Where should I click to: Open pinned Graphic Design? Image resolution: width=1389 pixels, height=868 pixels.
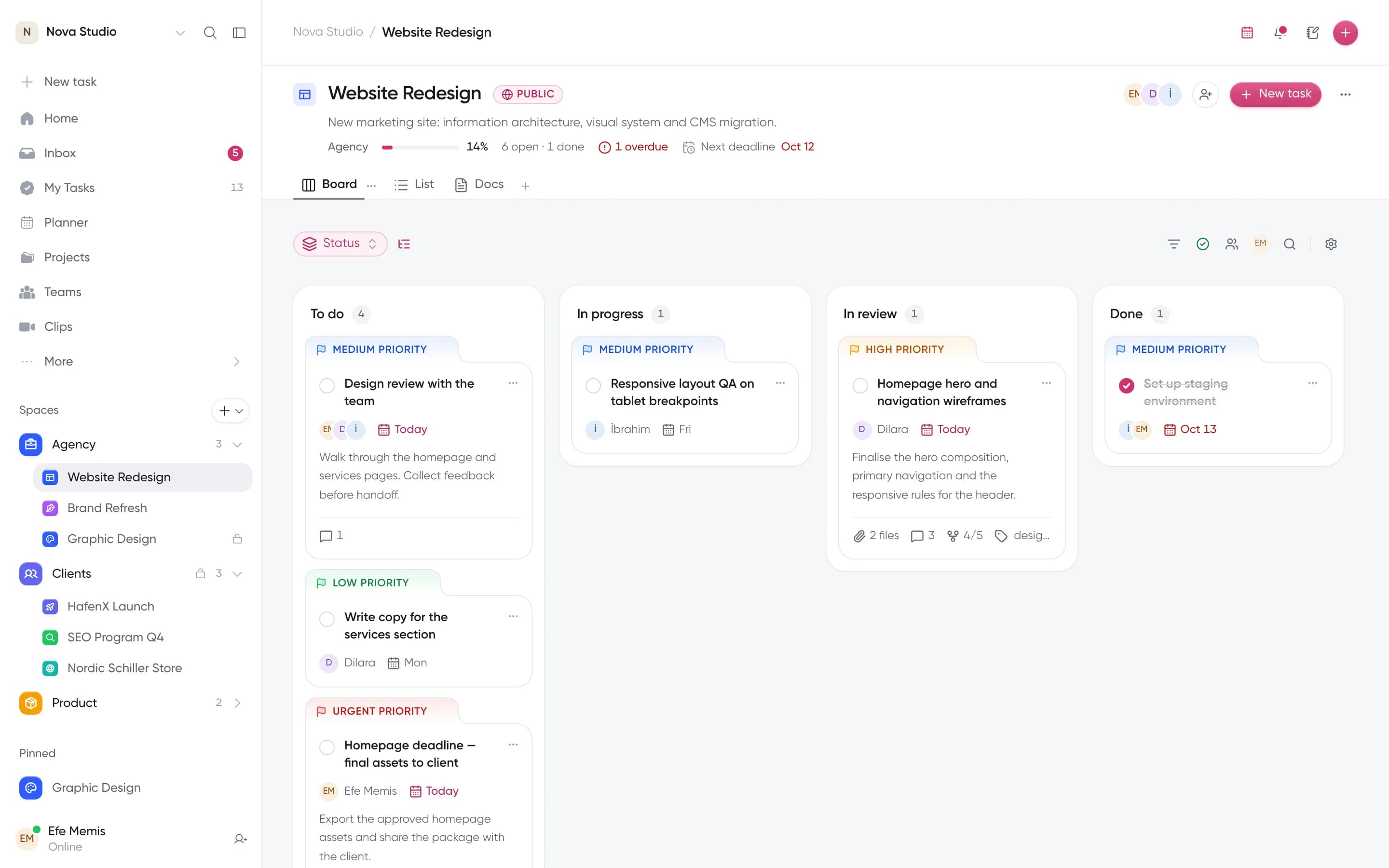(131, 787)
